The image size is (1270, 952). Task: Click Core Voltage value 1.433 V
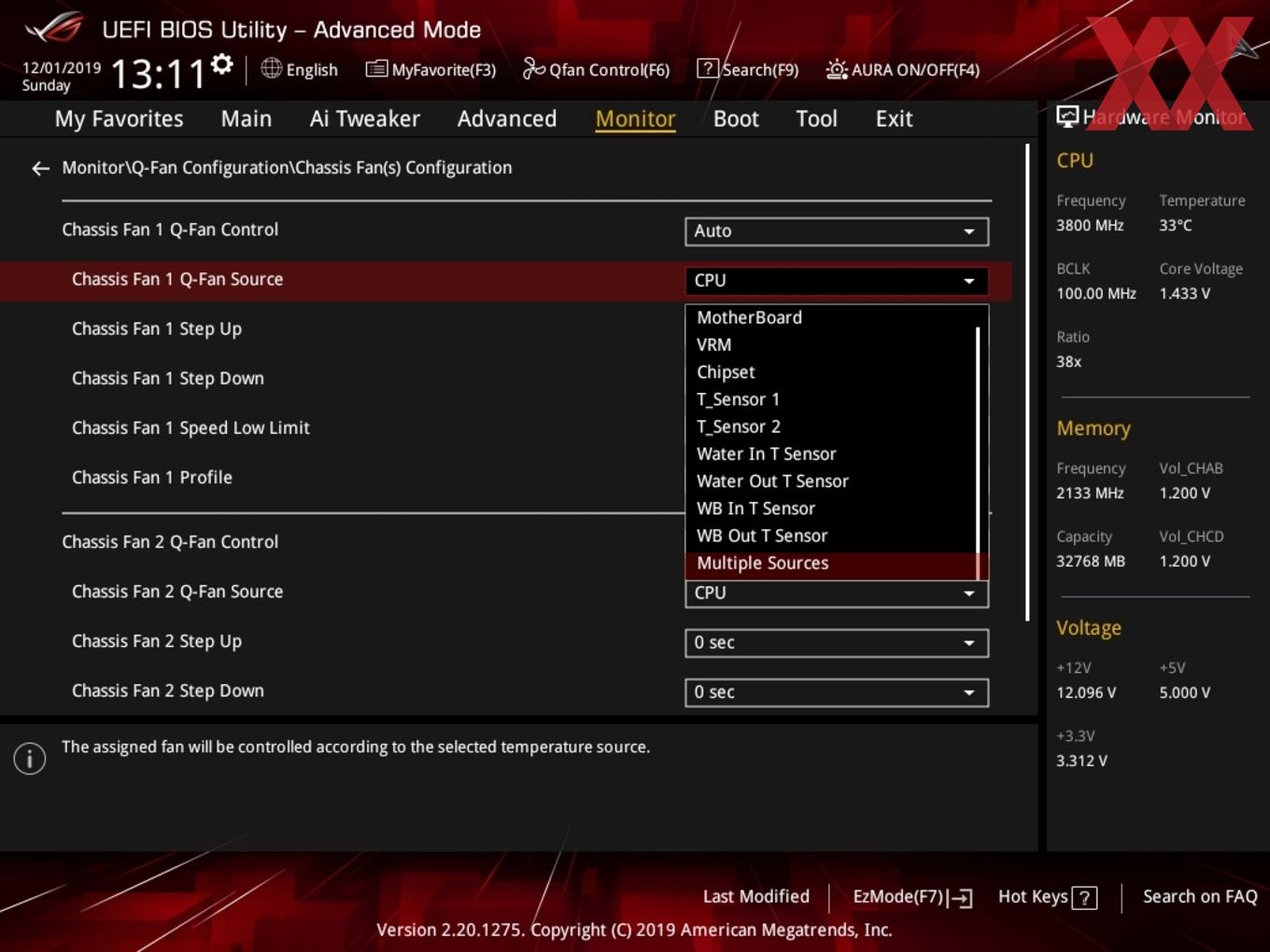click(x=1184, y=294)
